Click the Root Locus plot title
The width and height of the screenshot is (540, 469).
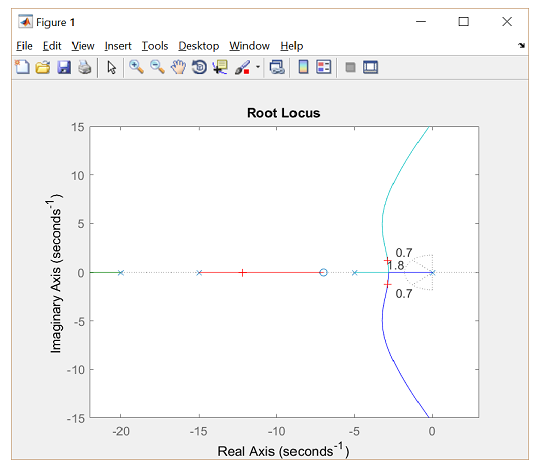click(x=283, y=113)
